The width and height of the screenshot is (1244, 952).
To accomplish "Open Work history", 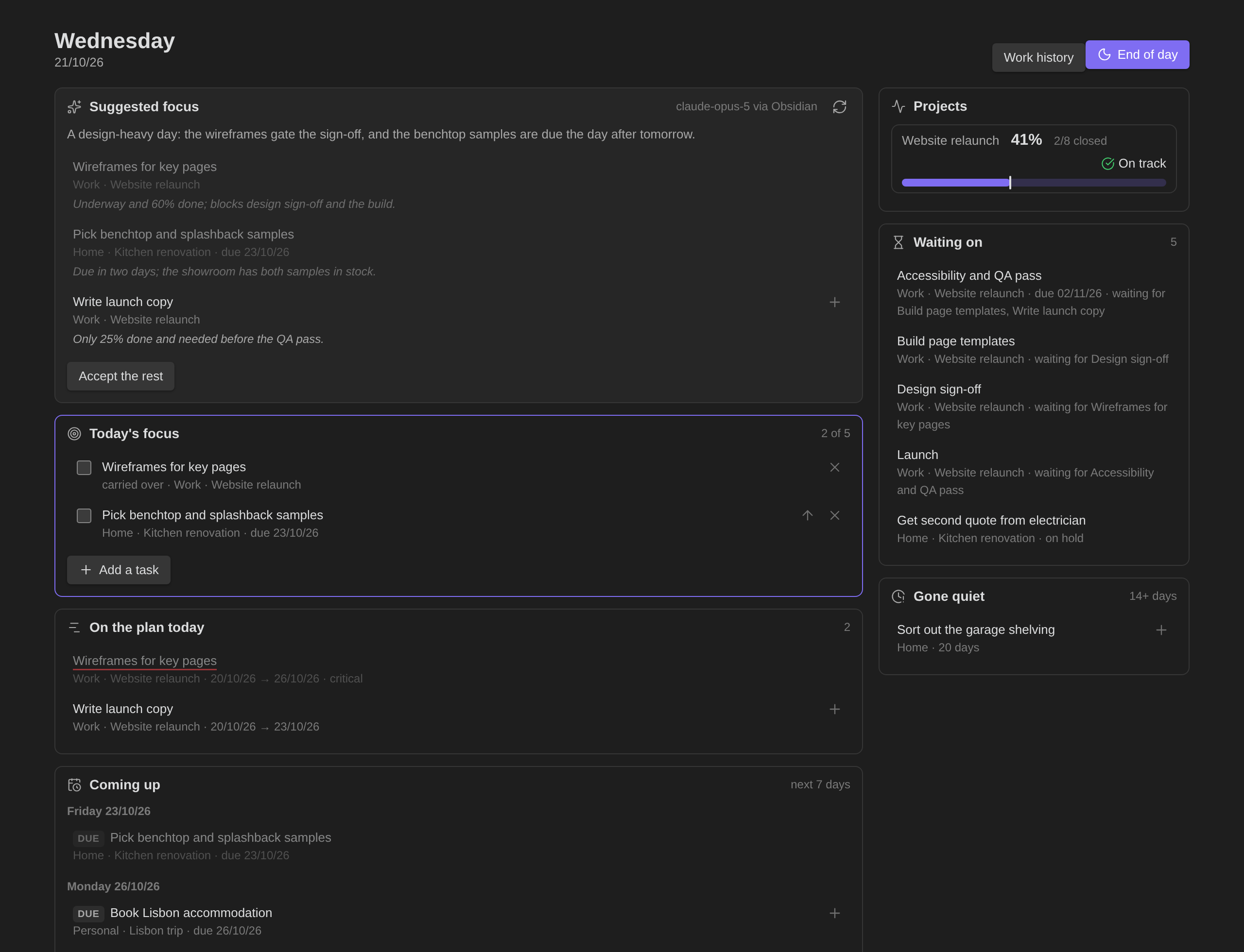I will pyautogui.click(x=1038, y=57).
